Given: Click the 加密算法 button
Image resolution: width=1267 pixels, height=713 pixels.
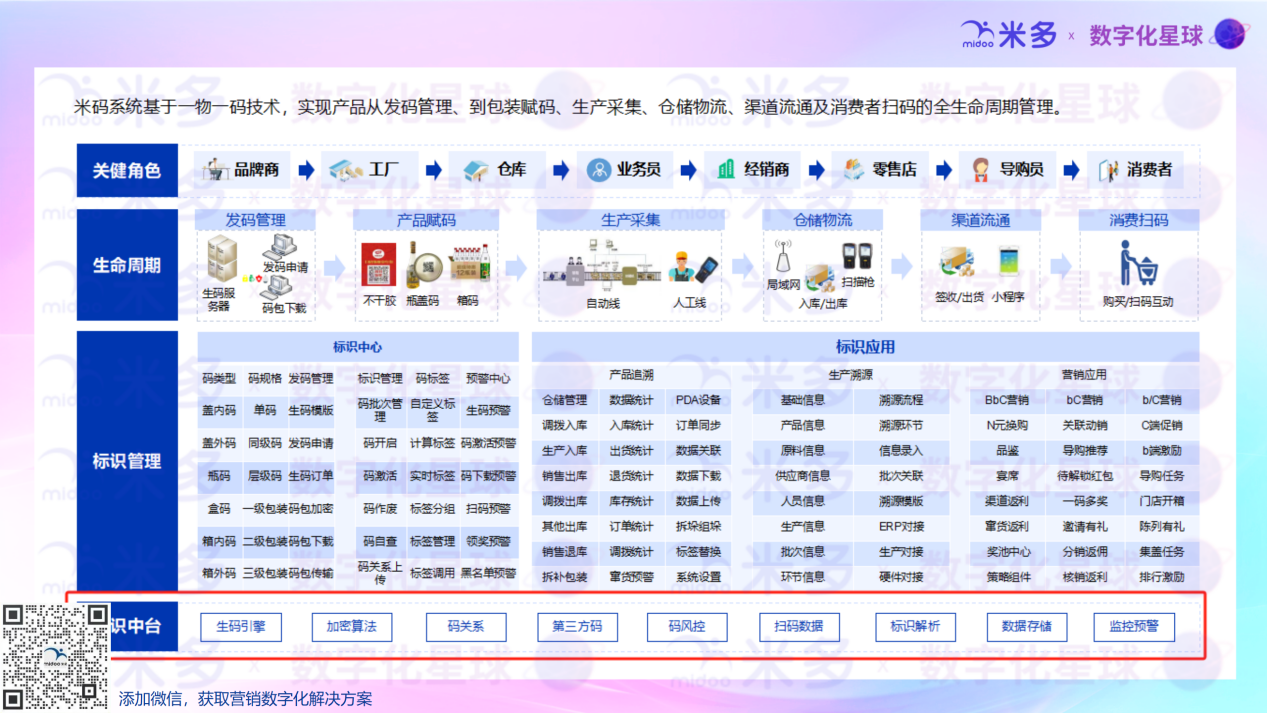Looking at the screenshot, I should 352,627.
